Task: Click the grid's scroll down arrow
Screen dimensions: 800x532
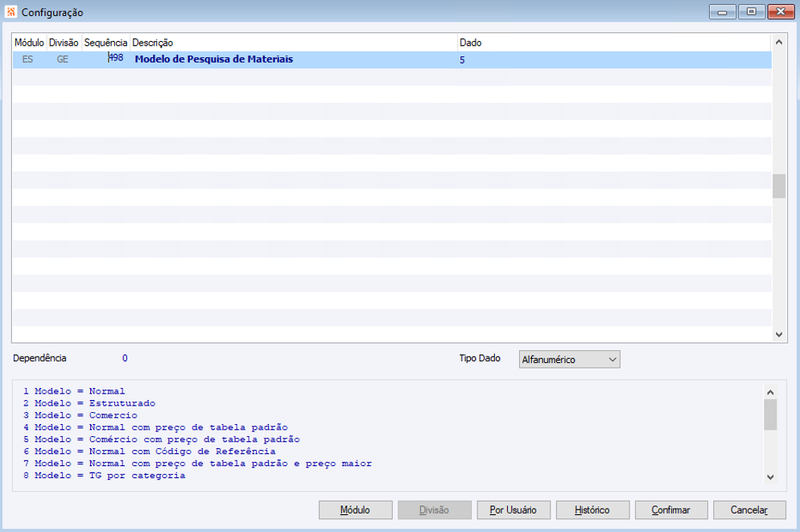Action: tap(779, 335)
